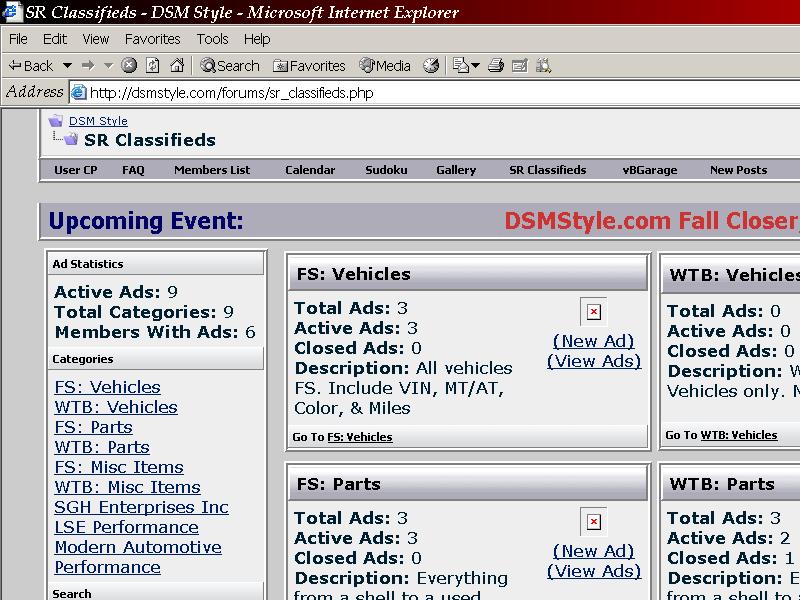Image resolution: width=800 pixels, height=600 pixels.
Task: Click the Stop loading toolbar icon
Action: (x=129, y=66)
